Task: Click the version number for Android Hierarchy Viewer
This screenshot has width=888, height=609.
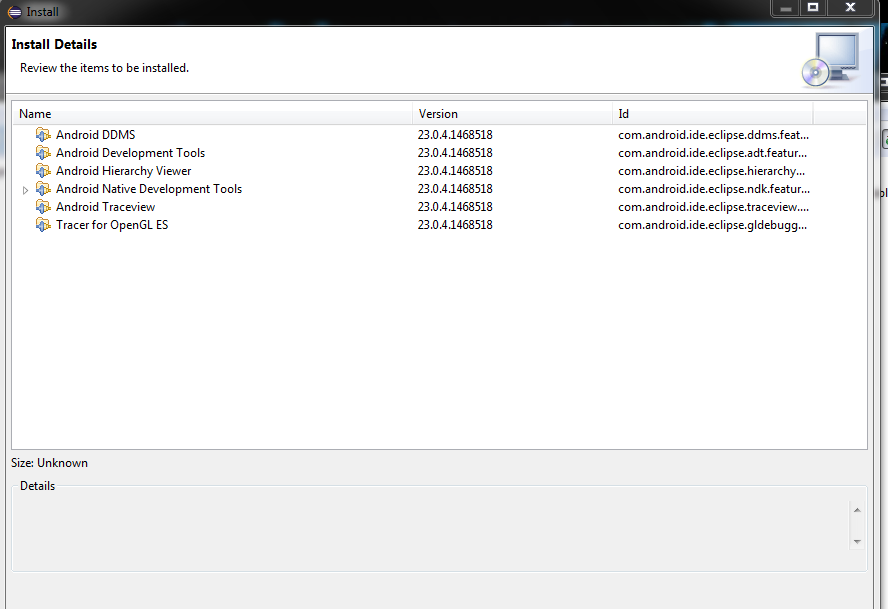Action: pos(455,171)
